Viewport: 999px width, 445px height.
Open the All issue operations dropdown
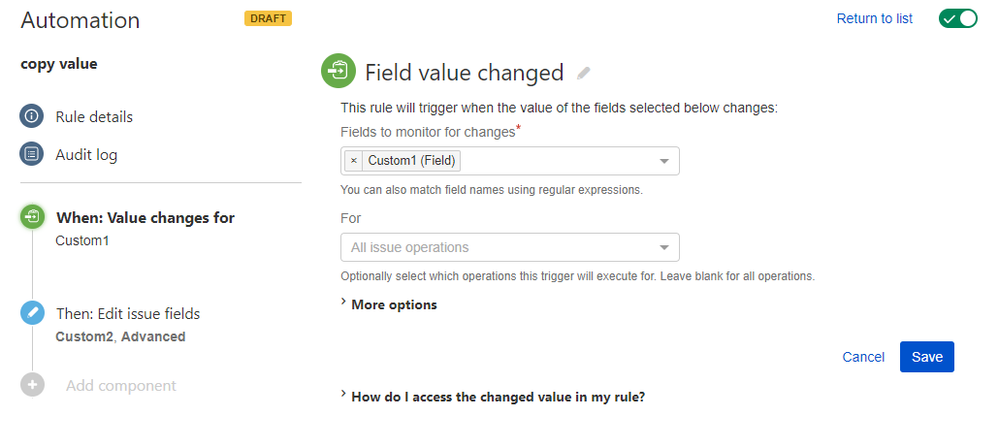[510, 247]
